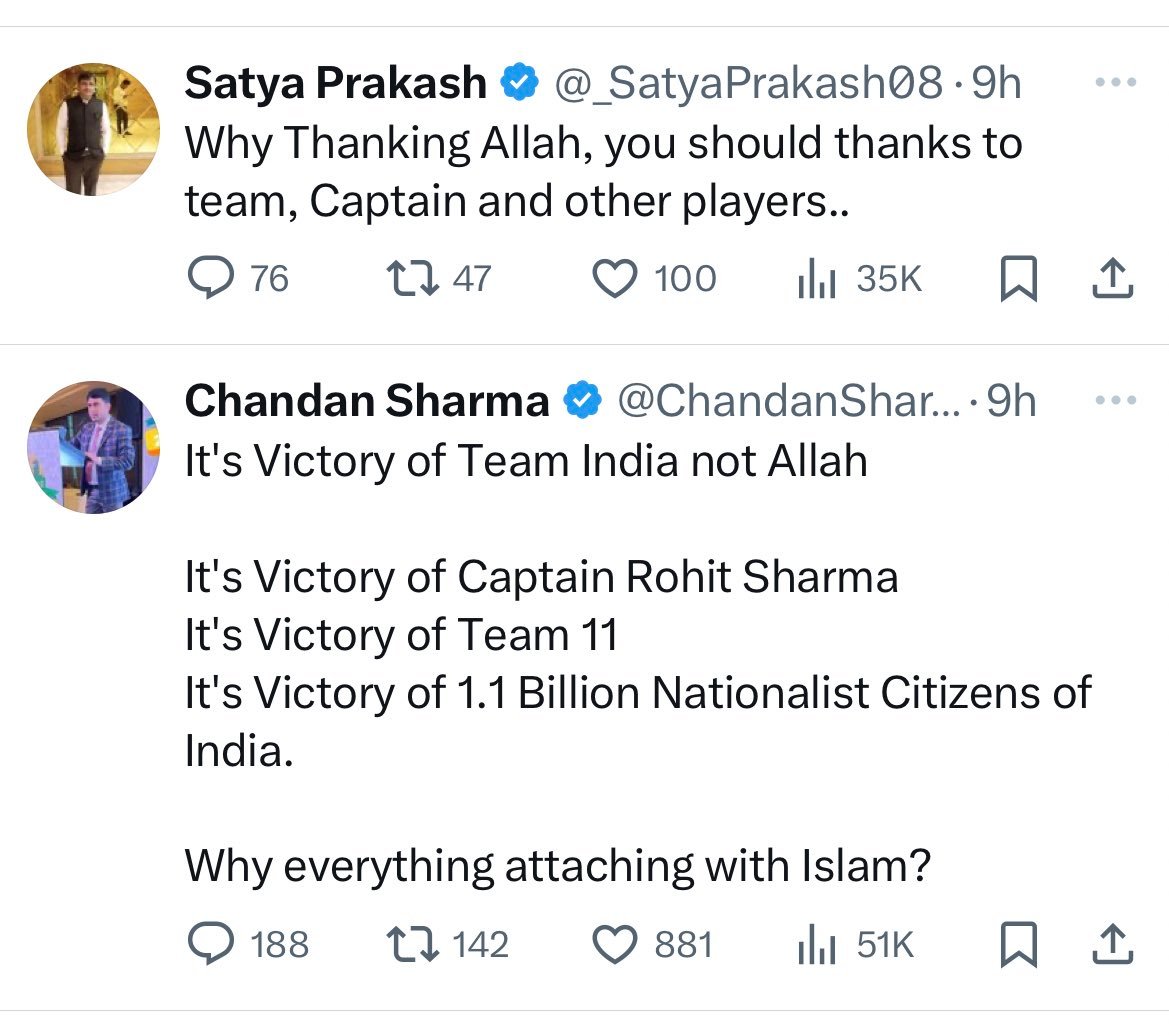Open more options on Satya Prakash's tweet

point(1115,83)
